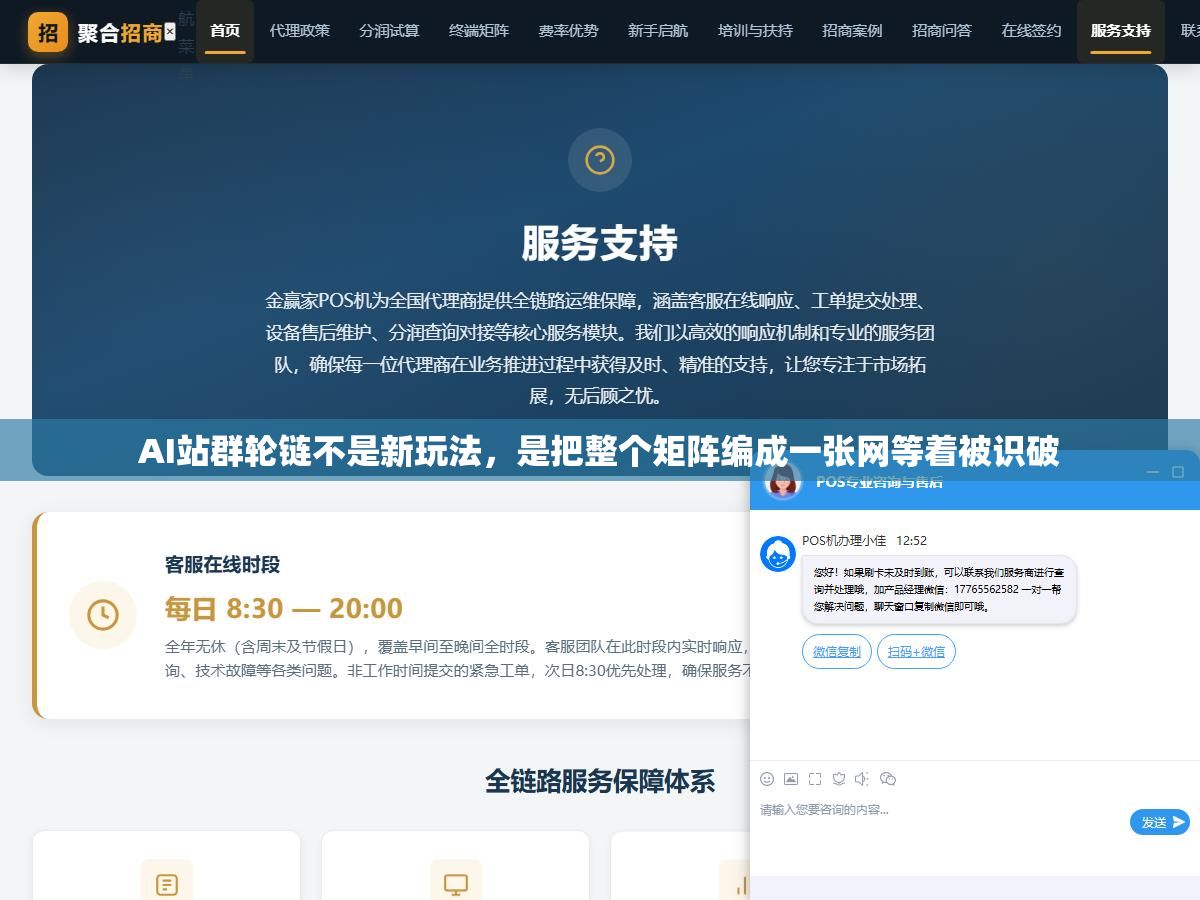1200x900 pixels.
Task: Open the 招商案例 nav item
Action: (852, 31)
